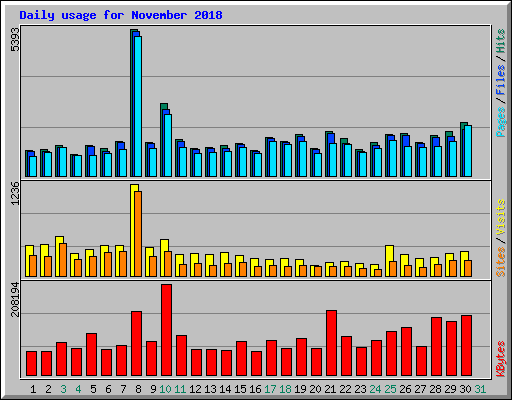512x400 pixels.
Task: Click the green 'Hits' legend label
Action: click(501, 41)
